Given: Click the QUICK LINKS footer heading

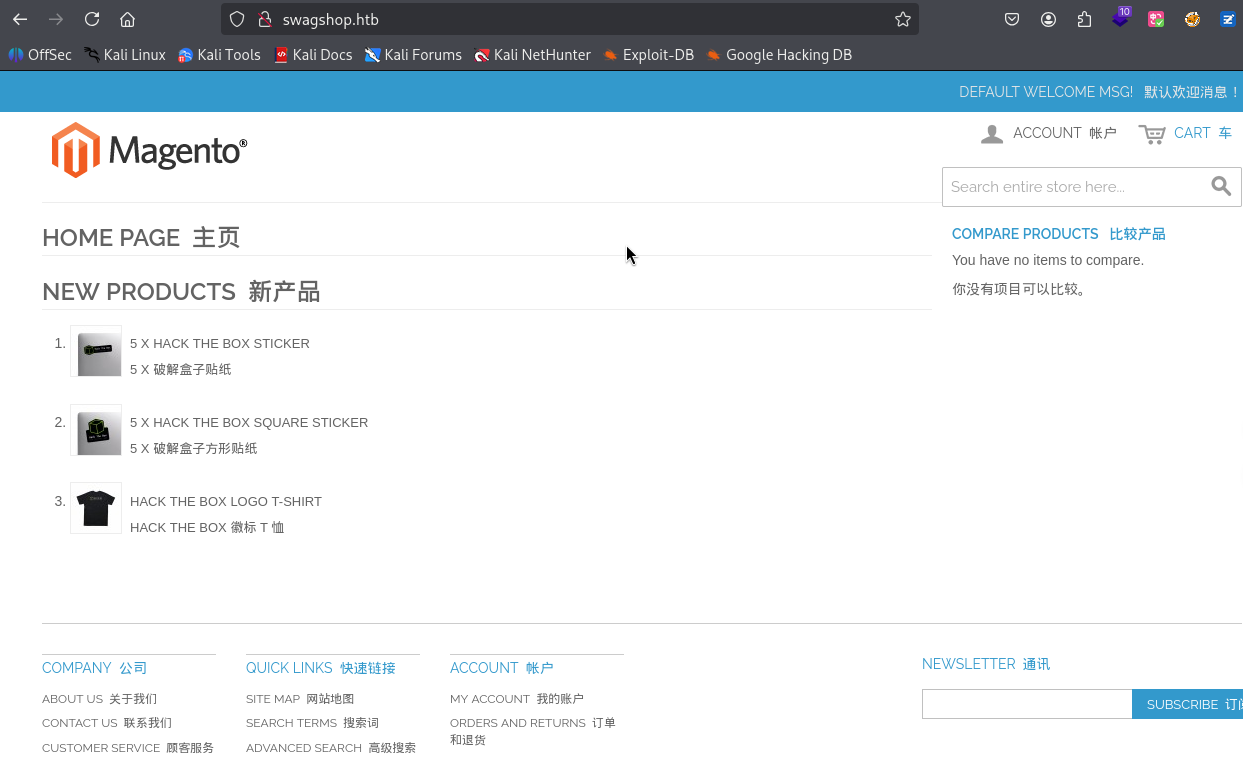Looking at the screenshot, I should point(321,668).
